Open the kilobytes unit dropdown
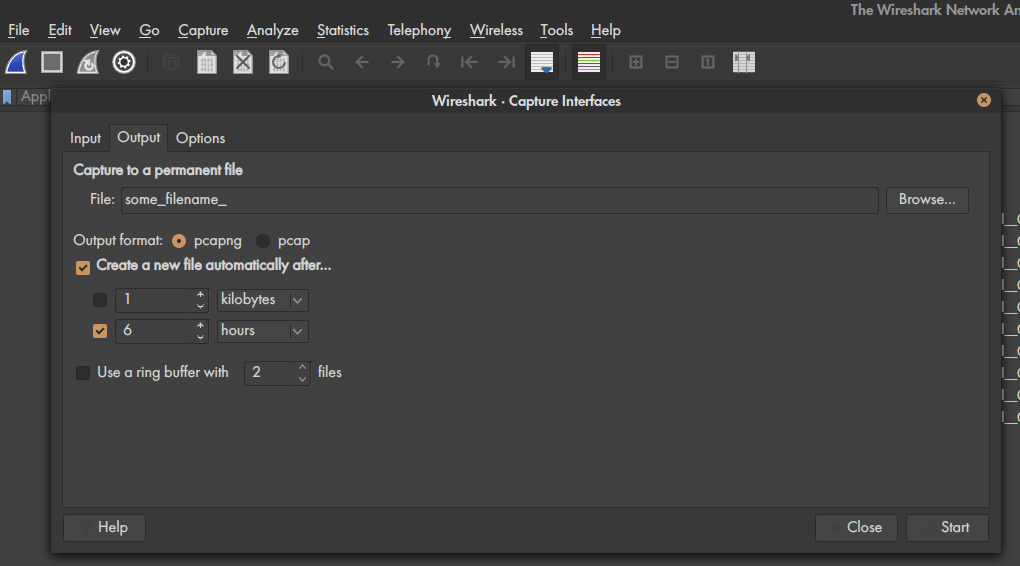This screenshot has width=1020, height=566. click(262, 300)
